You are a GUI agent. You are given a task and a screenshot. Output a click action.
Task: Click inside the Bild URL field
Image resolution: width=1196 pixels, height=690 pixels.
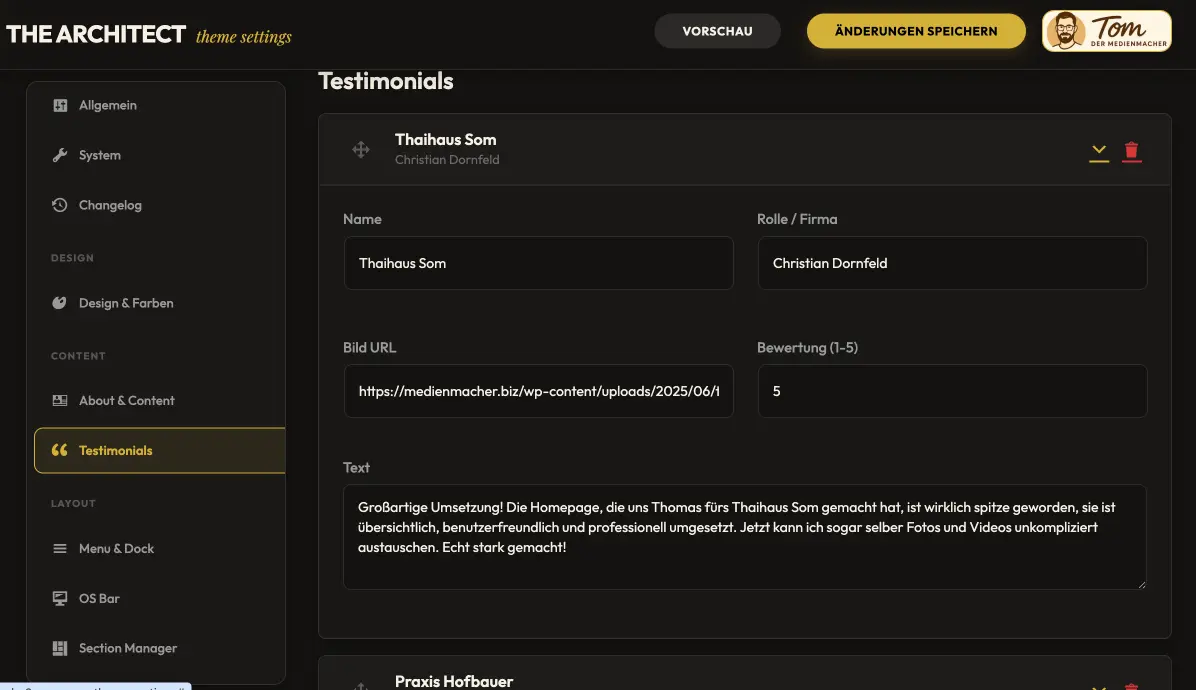538,391
